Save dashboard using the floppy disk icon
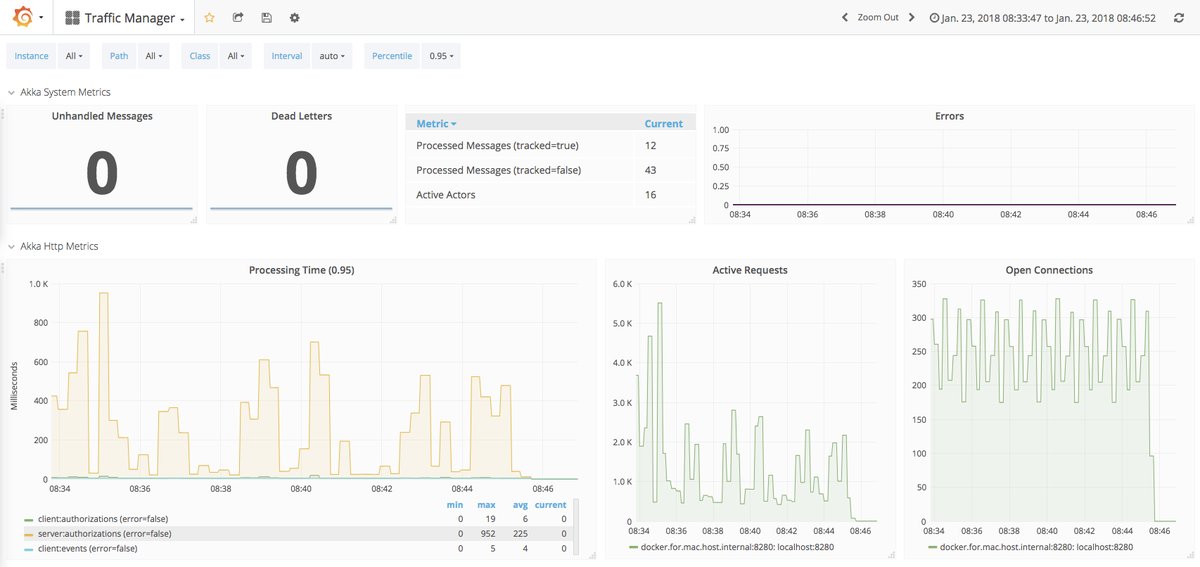The width and height of the screenshot is (1200, 567). coord(266,18)
